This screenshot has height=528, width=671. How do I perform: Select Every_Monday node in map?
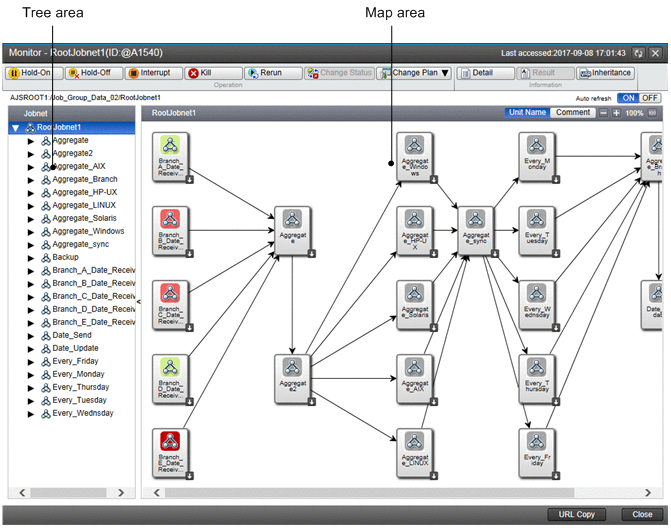click(x=537, y=157)
